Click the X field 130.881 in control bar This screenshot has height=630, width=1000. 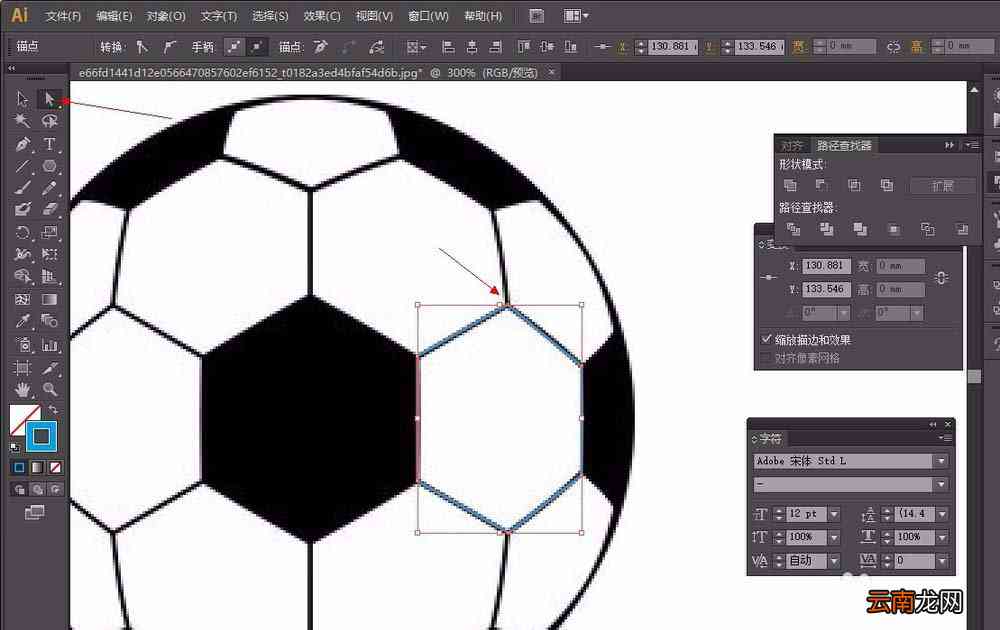[673, 47]
